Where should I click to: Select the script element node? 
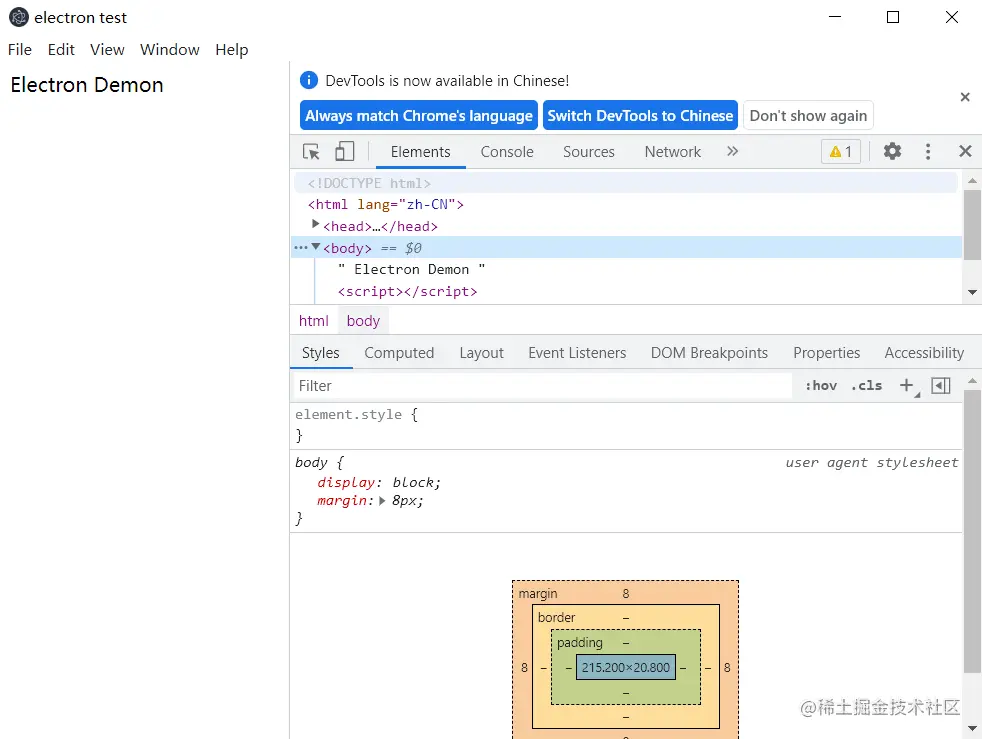(x=407, y=291)
